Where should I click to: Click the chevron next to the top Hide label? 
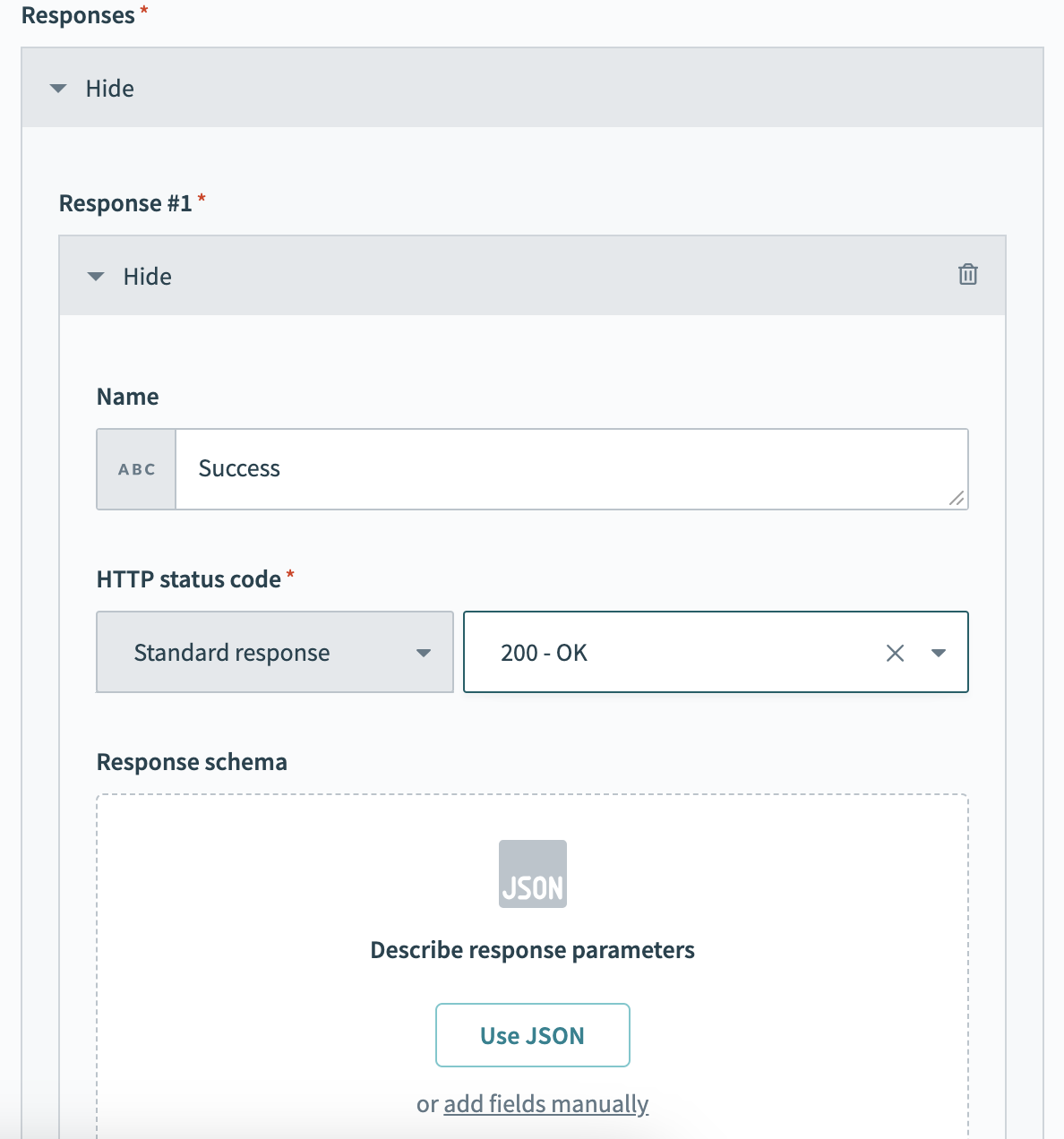tap(58, 88)
